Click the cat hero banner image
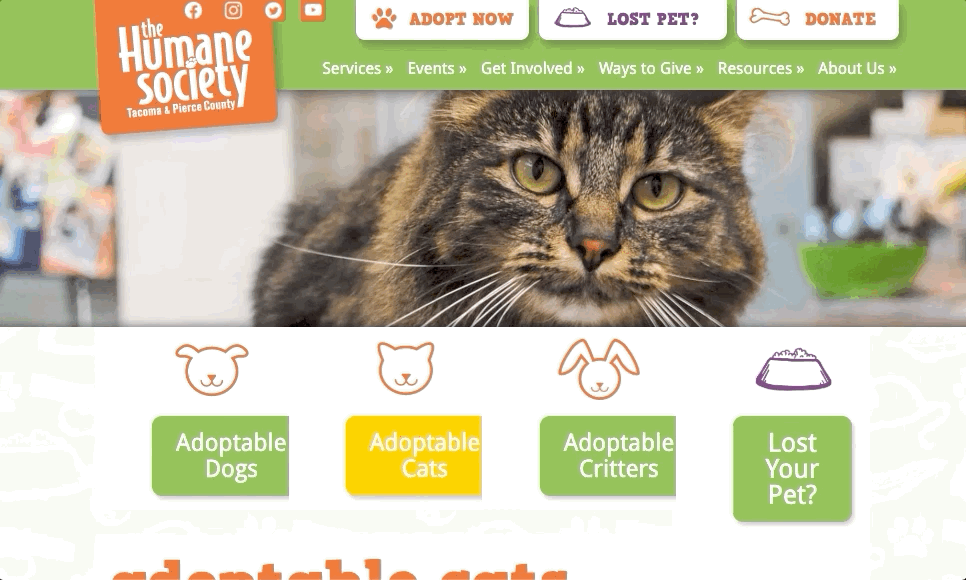 483,208
